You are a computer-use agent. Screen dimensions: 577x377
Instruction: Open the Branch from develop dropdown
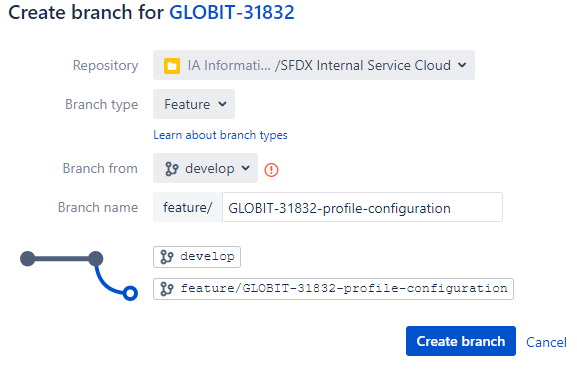coord(205,168)
